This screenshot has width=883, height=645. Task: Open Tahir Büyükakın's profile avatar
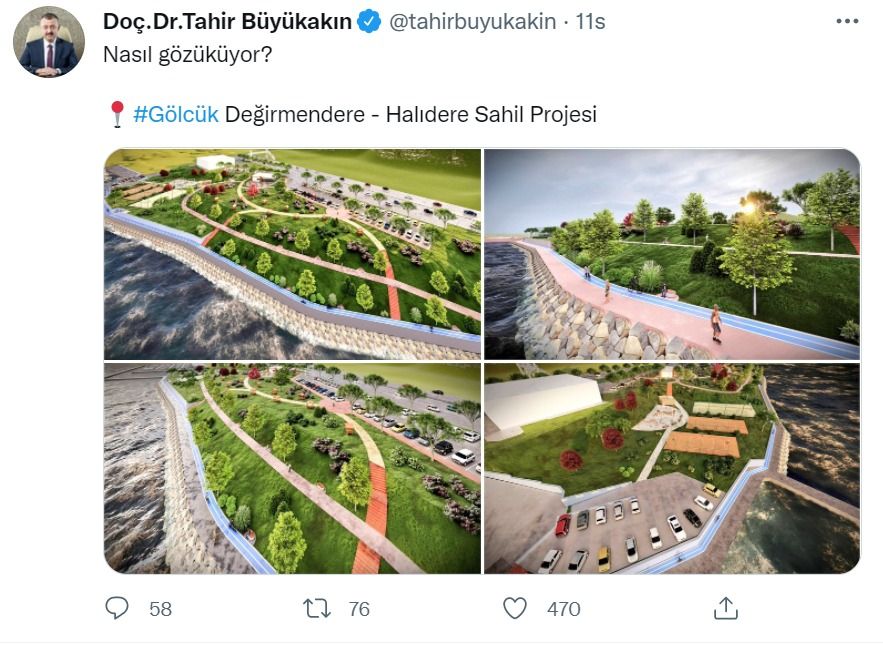pyautogui.click(x=49, y=42)
